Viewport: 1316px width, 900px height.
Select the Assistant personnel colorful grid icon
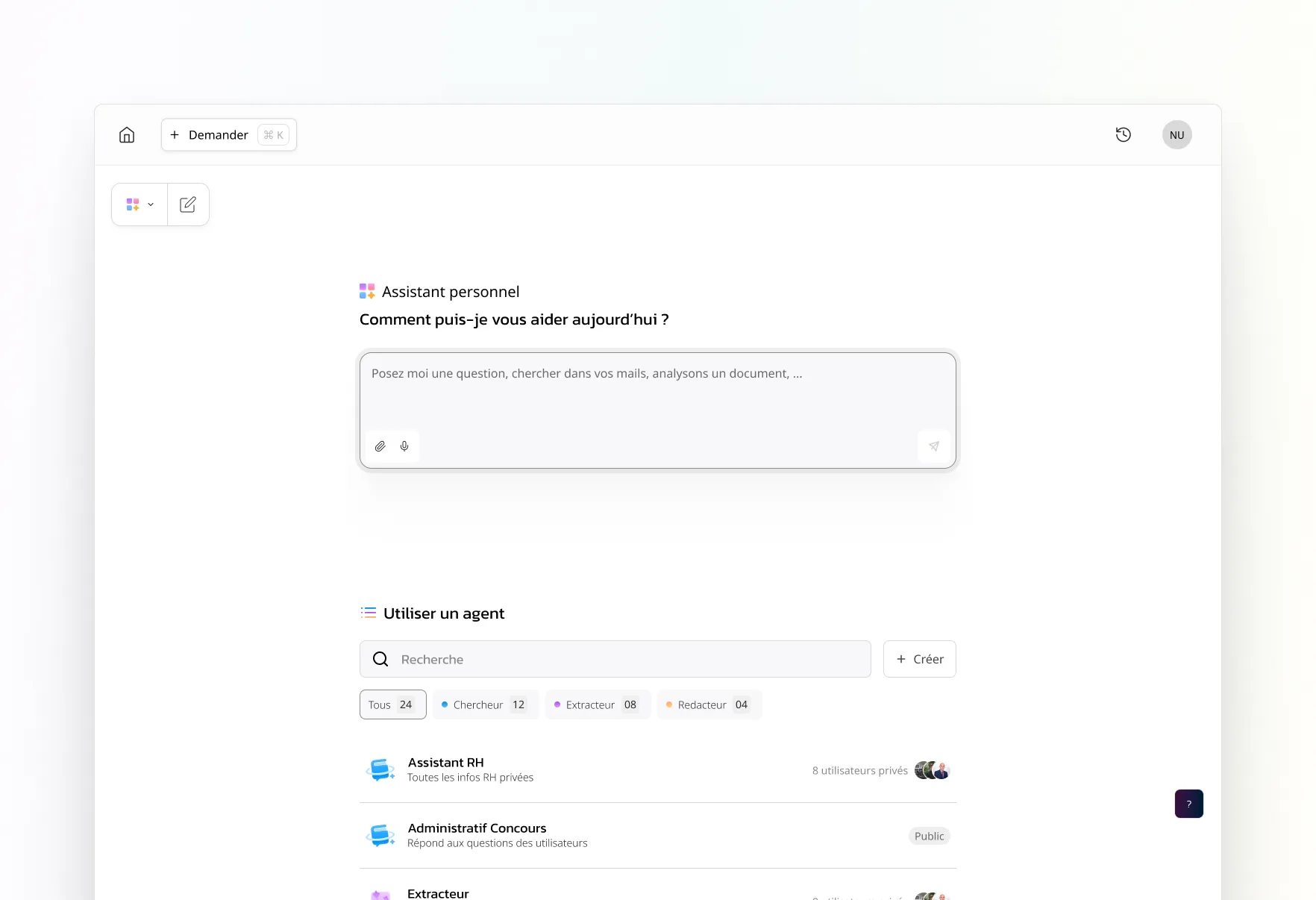[134, 204]
